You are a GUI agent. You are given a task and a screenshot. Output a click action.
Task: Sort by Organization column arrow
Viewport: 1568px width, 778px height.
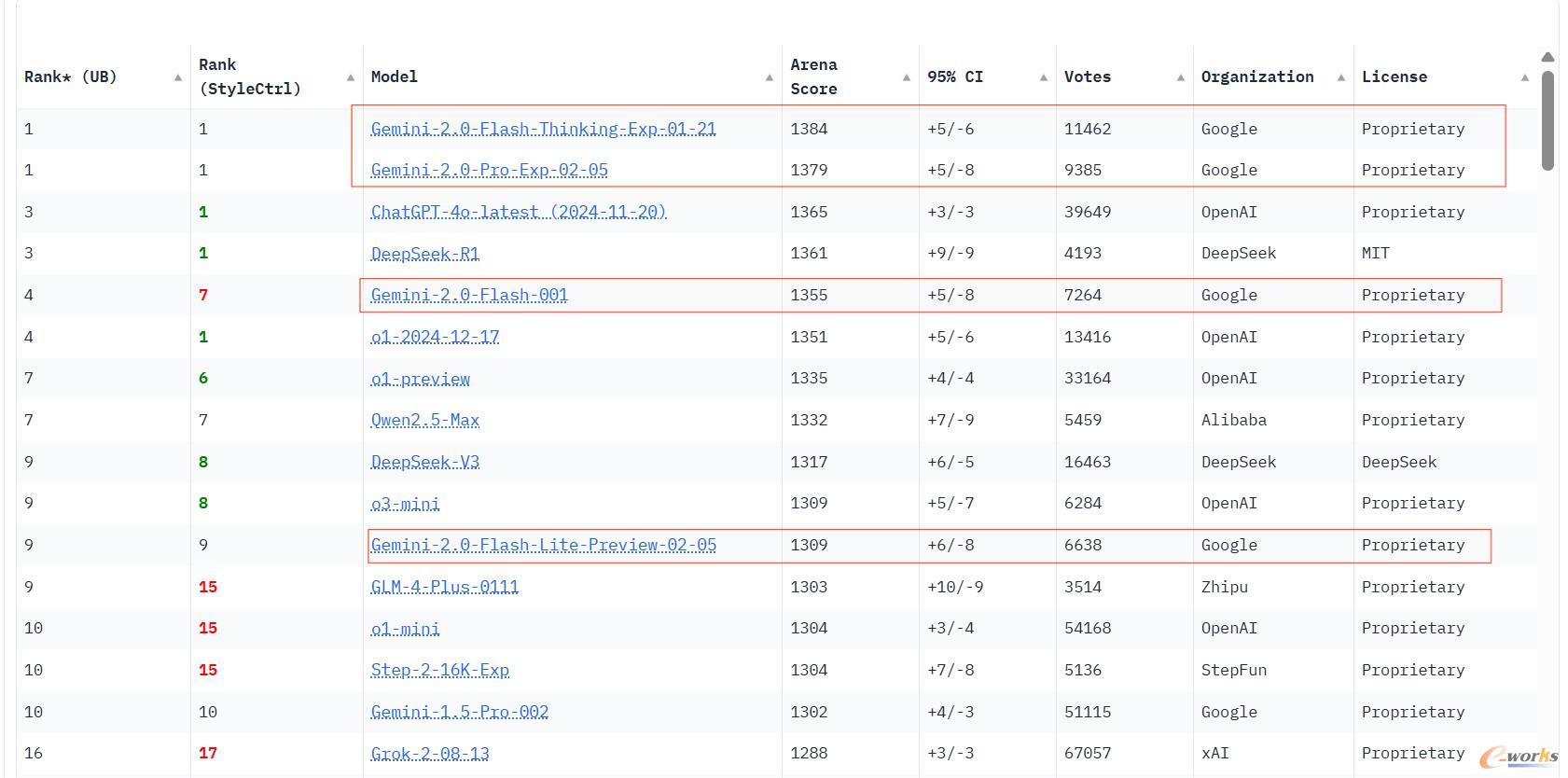coord(1341,77)
